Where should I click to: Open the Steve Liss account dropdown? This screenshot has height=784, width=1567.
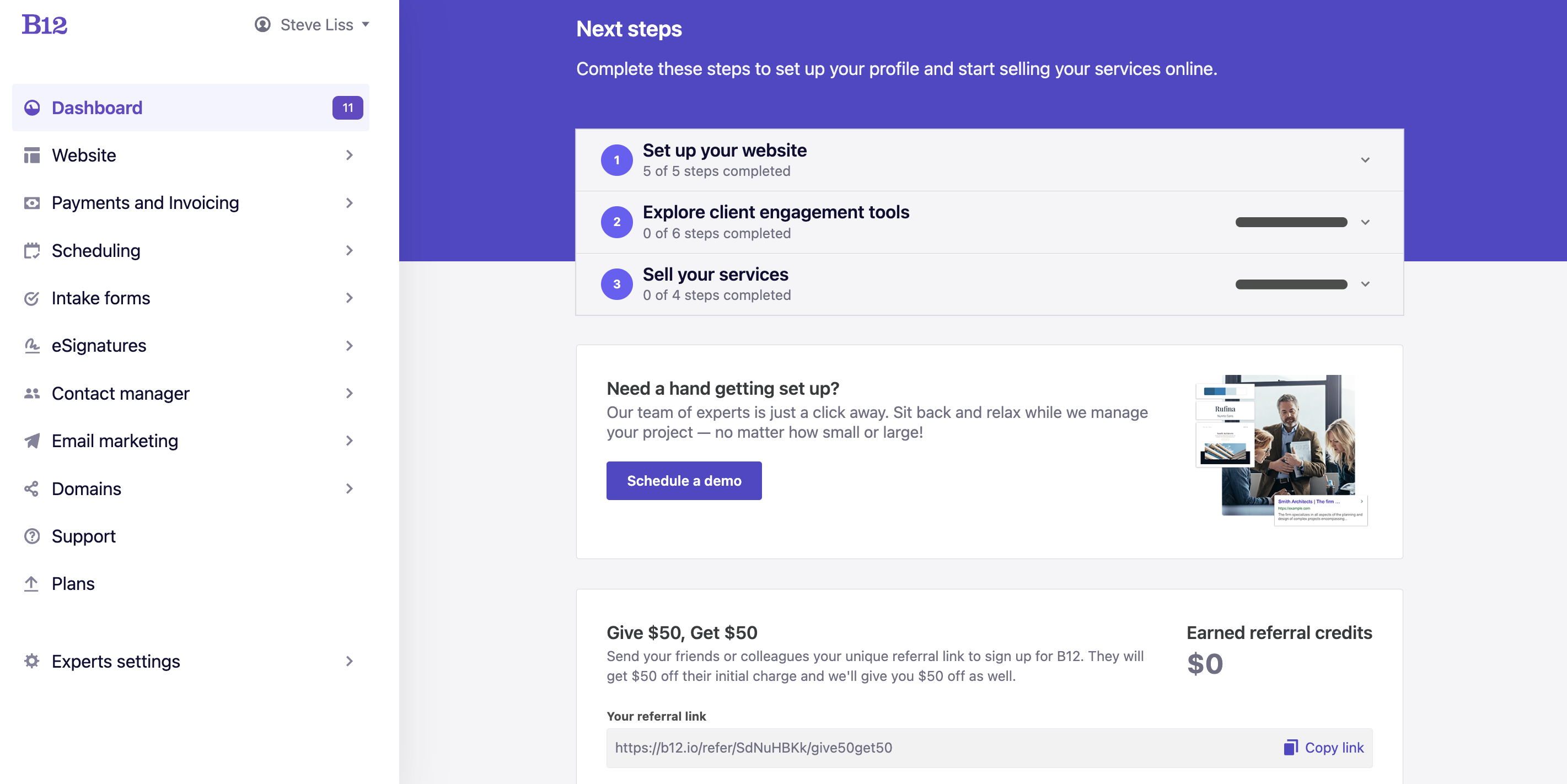click(x=312, y=24)
